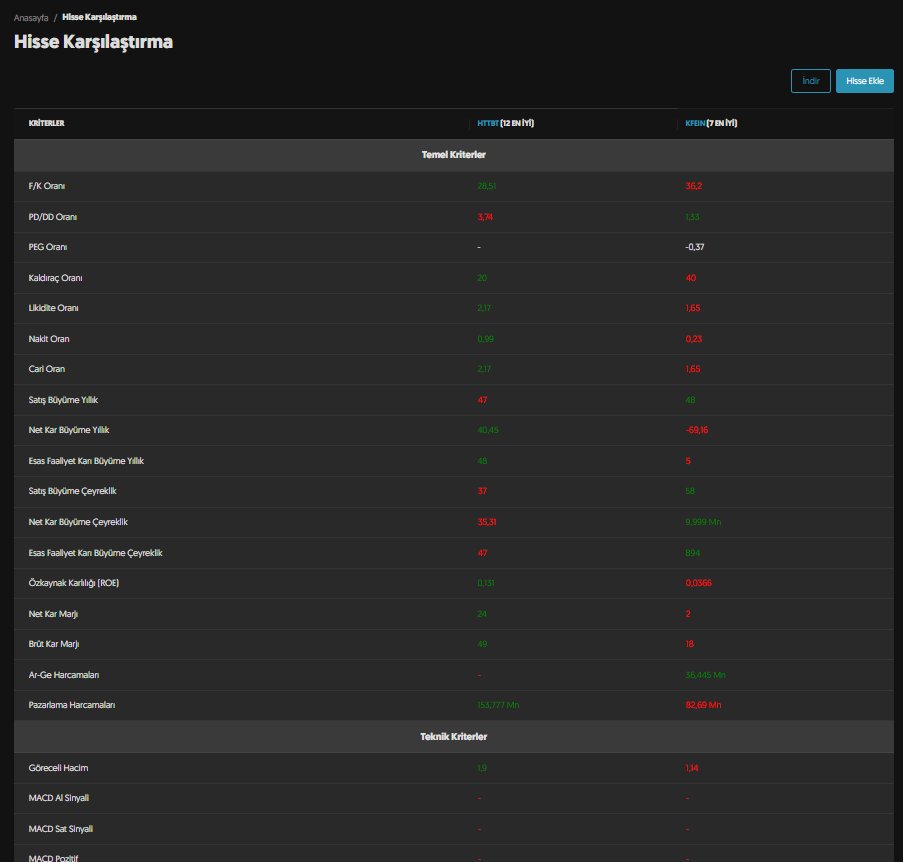Click KFEIN ROE value 0,0366
Image resolution: width=903 pixels, height=862 pixels.
[699, 583]
